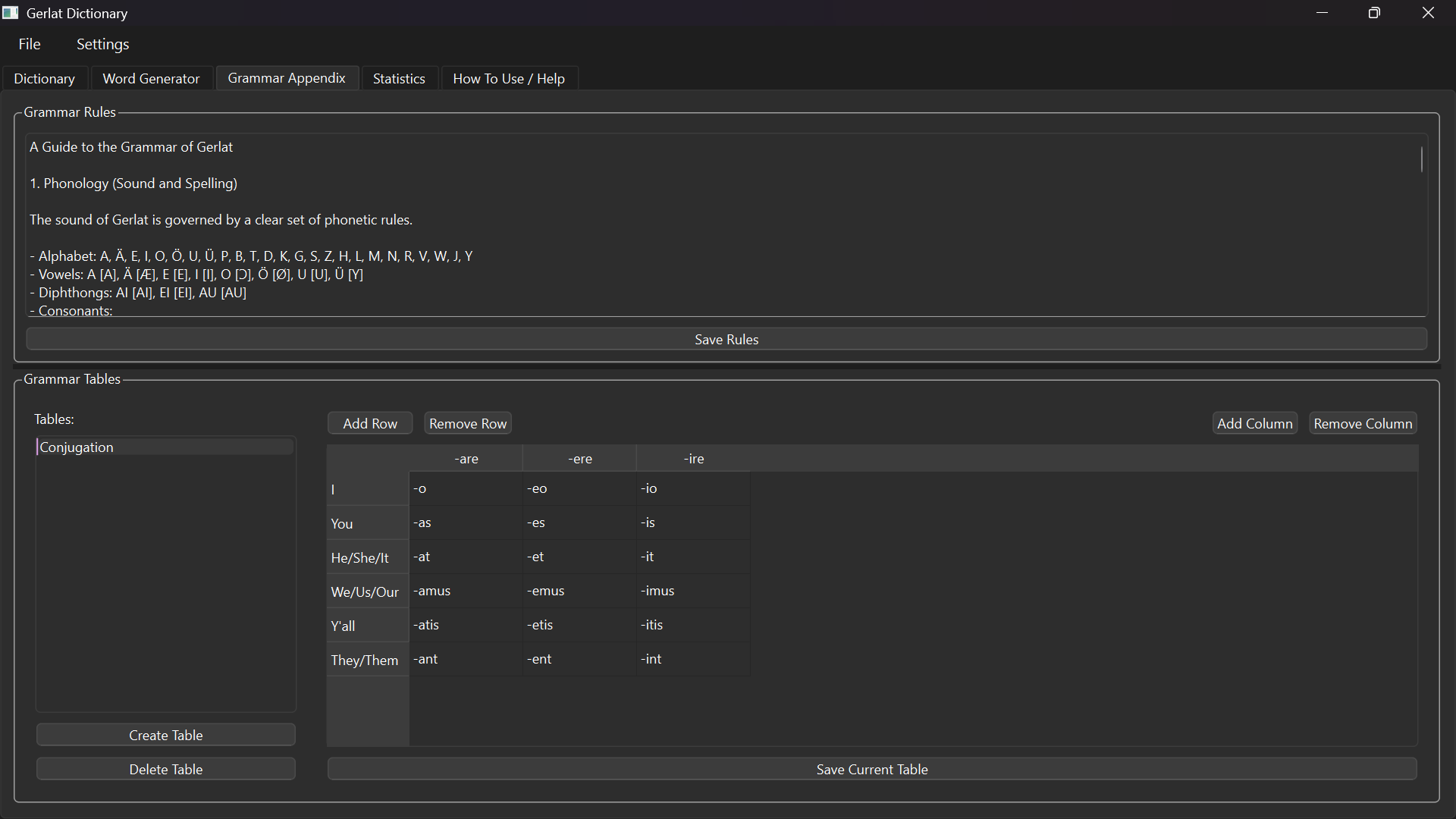
Task: Click the Delete Table button
Action: point(165,769)
